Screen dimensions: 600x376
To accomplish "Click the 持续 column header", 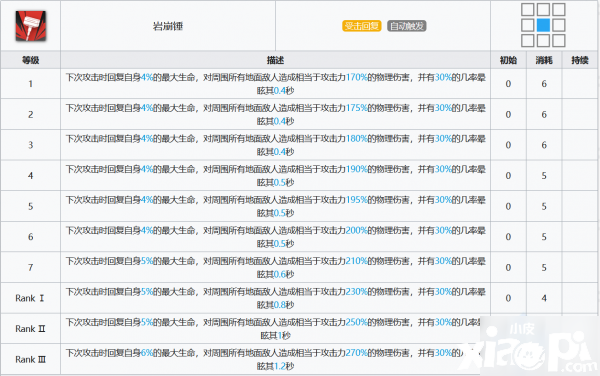I will tap(580, 60).
